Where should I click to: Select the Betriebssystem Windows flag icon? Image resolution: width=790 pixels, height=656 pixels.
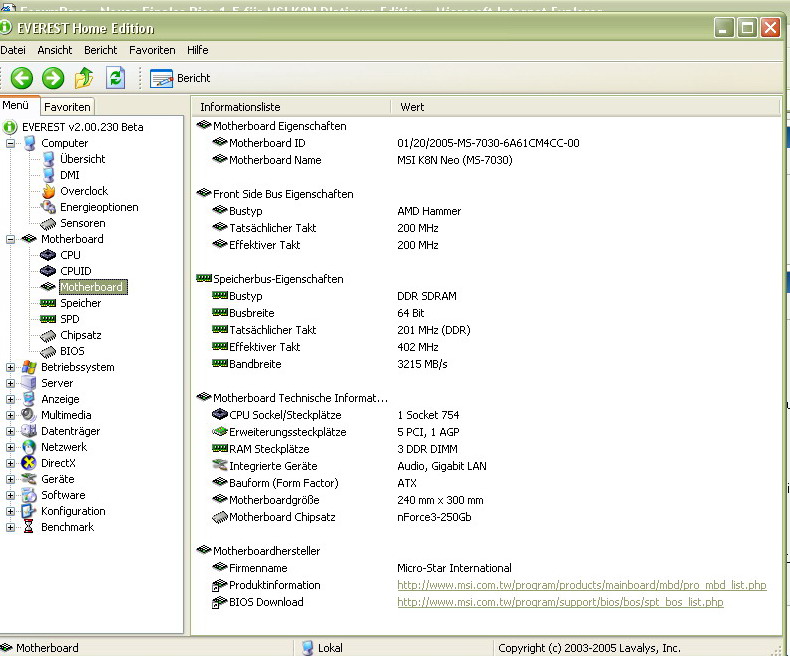pos(29,367)
